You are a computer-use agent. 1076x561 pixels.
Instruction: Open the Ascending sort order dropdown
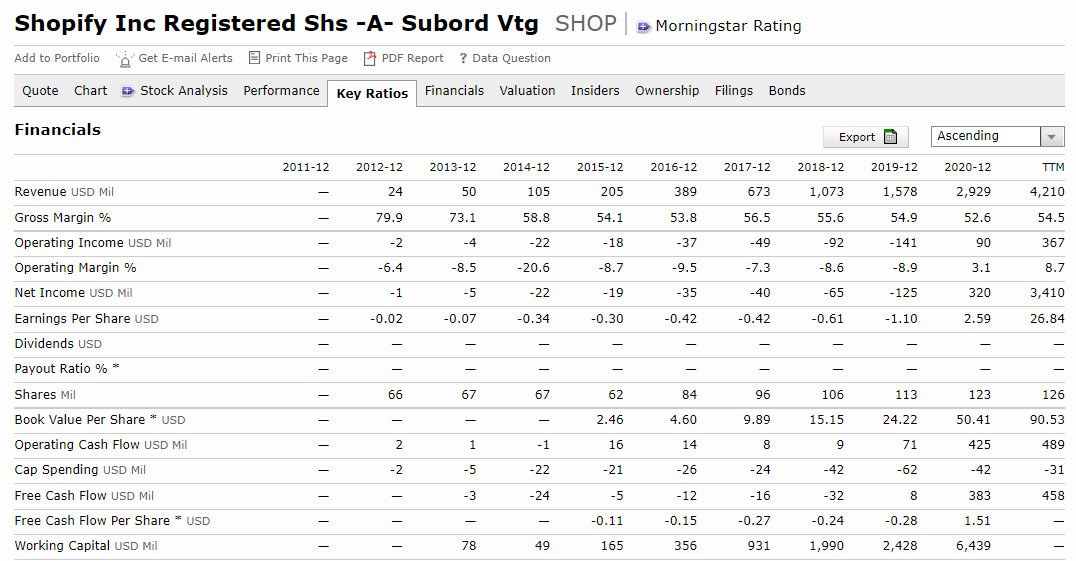[1052, 137]
